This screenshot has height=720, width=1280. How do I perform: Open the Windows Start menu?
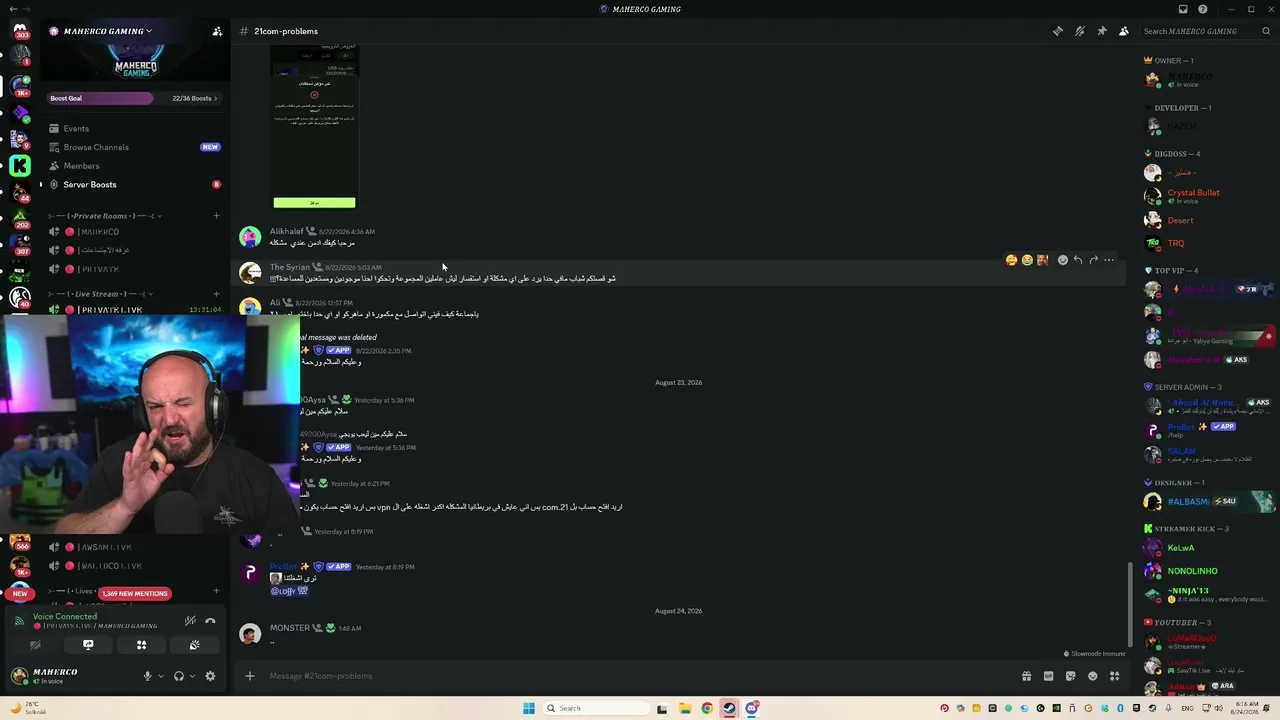tap(529, 708)
